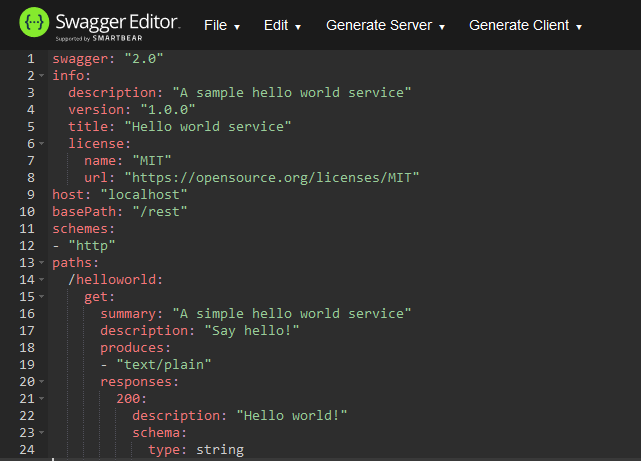Click the schema: key on line 23
The image size is (641, 461).
[x=159, y=432]
